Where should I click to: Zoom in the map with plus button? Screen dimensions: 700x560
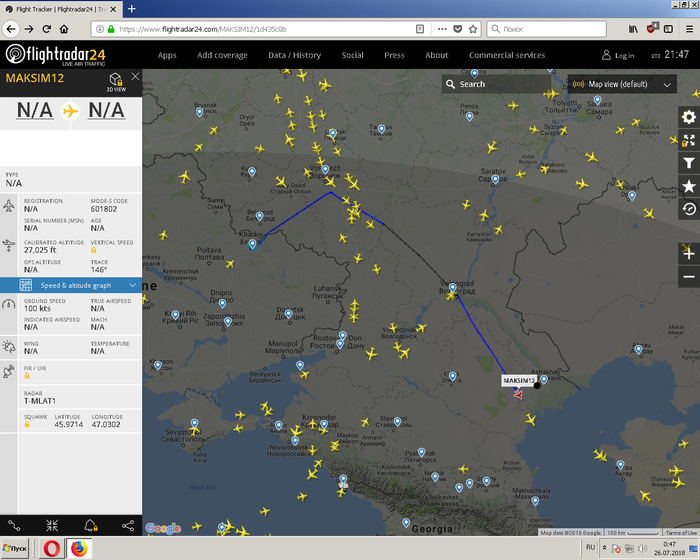689,254
